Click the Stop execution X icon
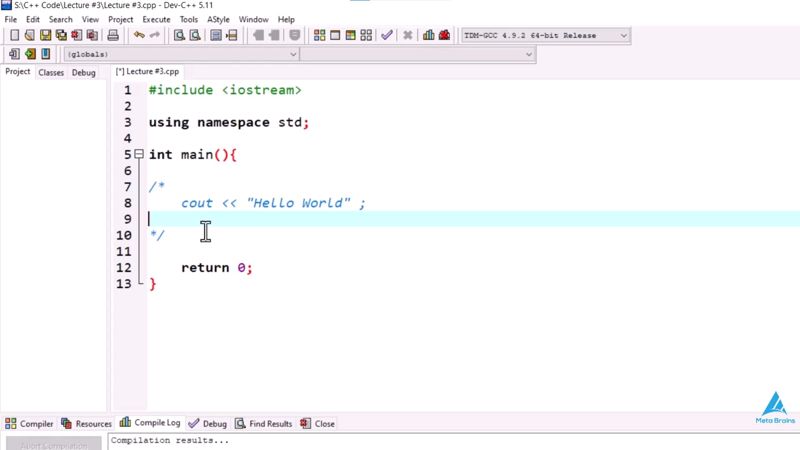Screen dimensions: 800x450 coord(408,35)
